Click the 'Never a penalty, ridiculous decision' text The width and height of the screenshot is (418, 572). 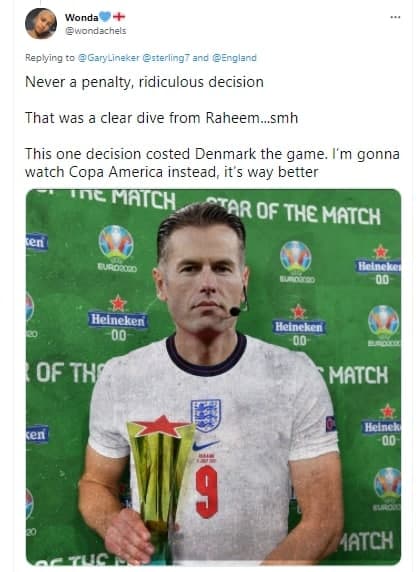click(x=144, y=82)
